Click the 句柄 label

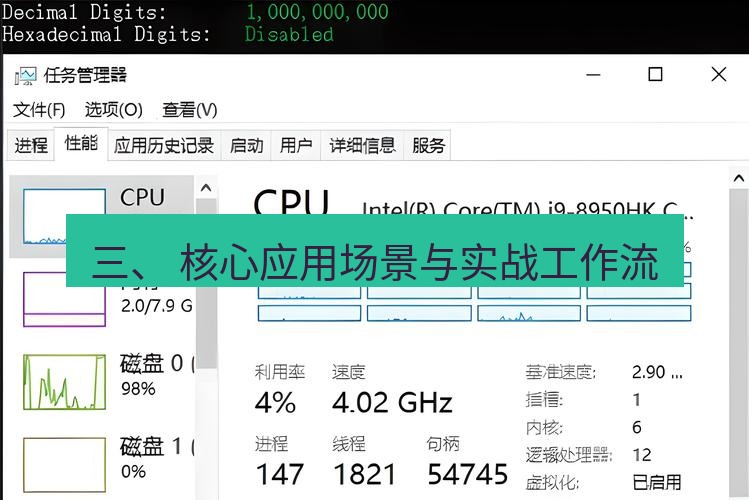click(443, 444)
